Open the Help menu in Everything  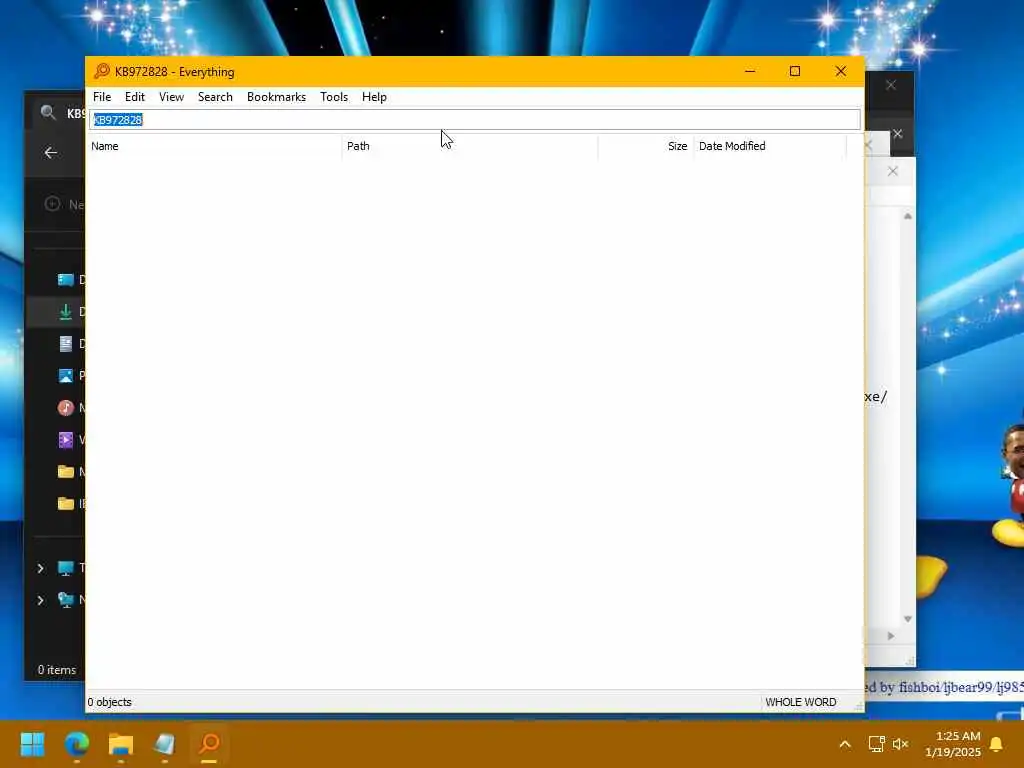pyautogui.click(x=374, y=97)
